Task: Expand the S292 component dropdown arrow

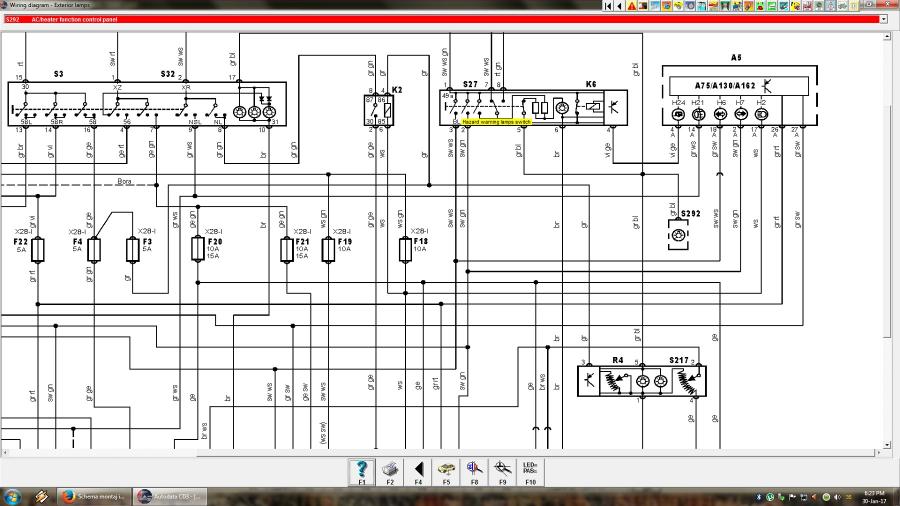Action: click(883, 19)
